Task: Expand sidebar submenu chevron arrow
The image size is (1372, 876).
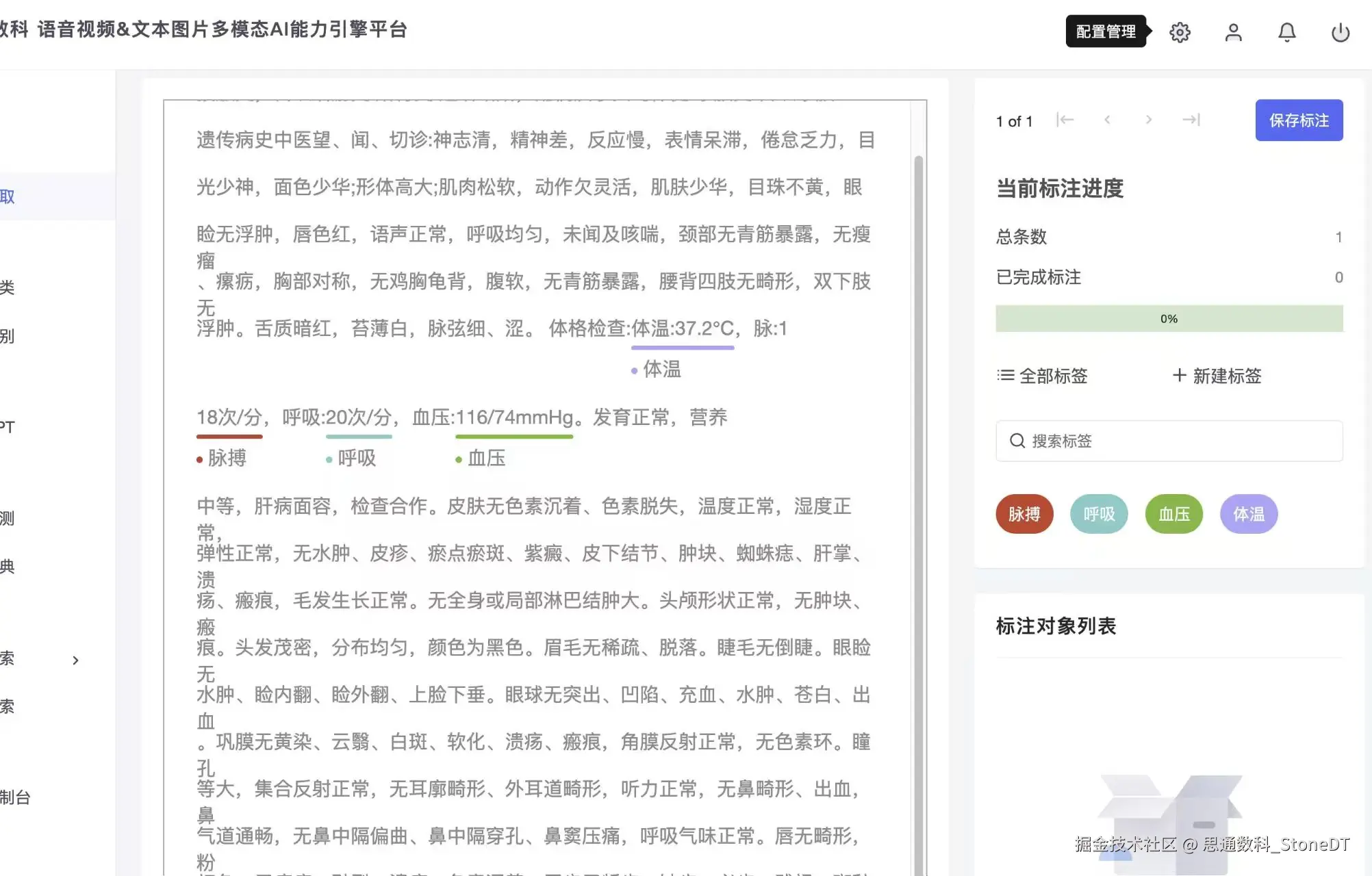Action: pyautogui.click(x=75, y=660)
